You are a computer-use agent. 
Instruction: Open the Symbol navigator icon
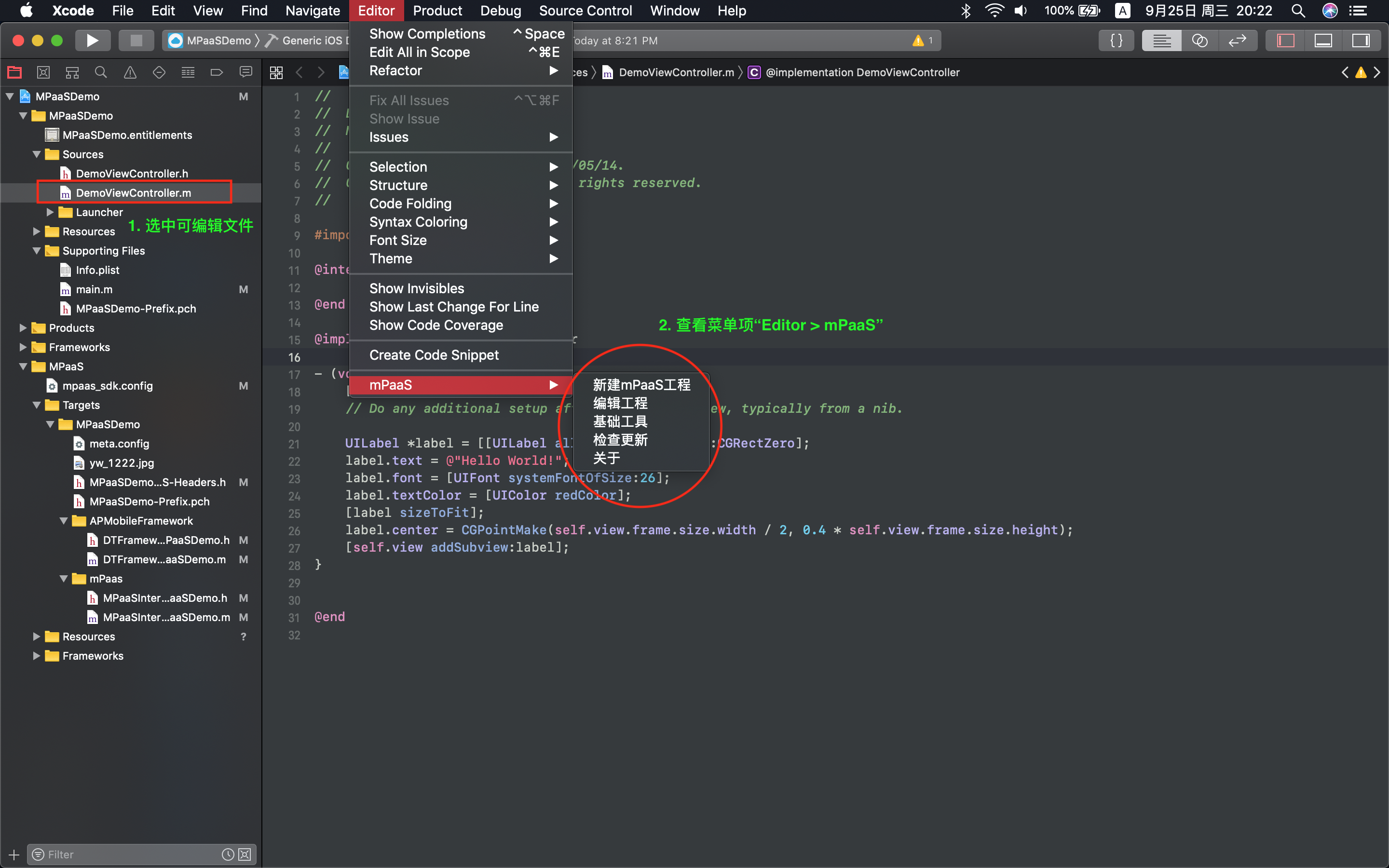[x=72, y=72]
